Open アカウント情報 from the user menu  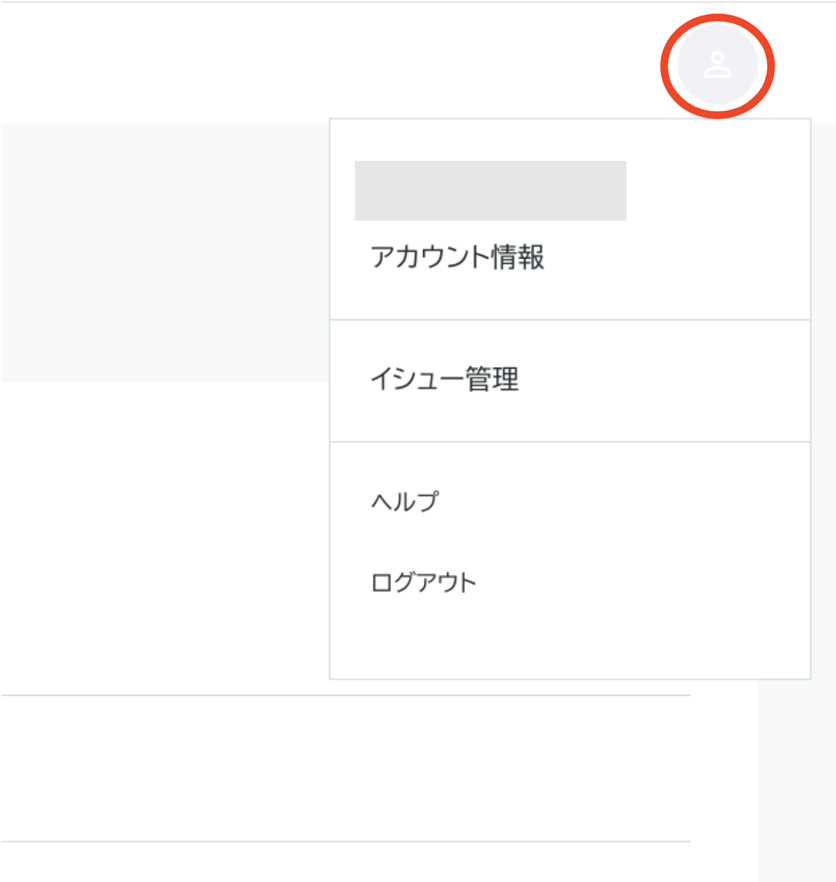[x=457, y=258]
